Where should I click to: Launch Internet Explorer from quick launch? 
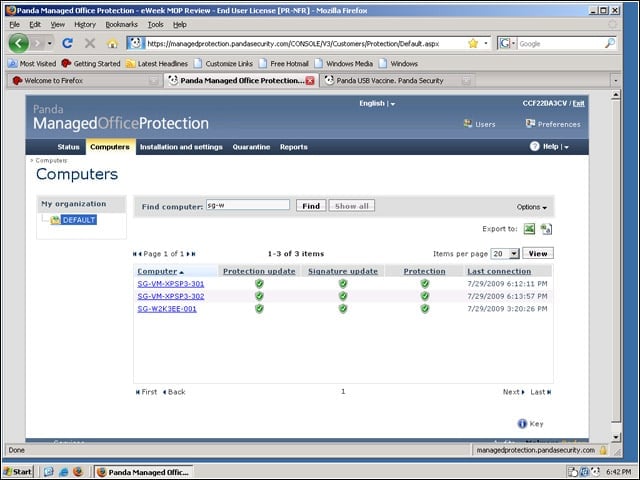(x=64, y=472)
